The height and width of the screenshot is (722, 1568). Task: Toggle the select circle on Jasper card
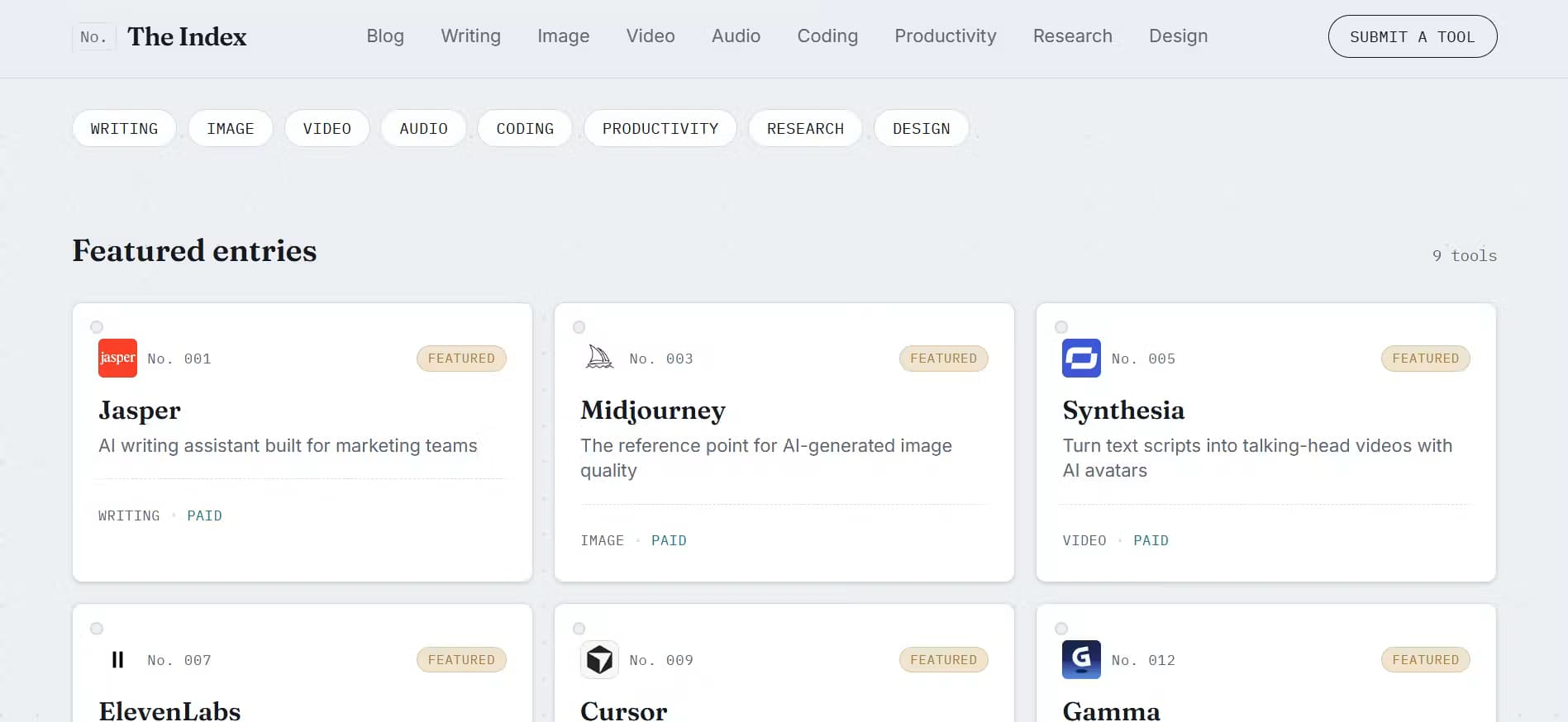pos(97,327)
